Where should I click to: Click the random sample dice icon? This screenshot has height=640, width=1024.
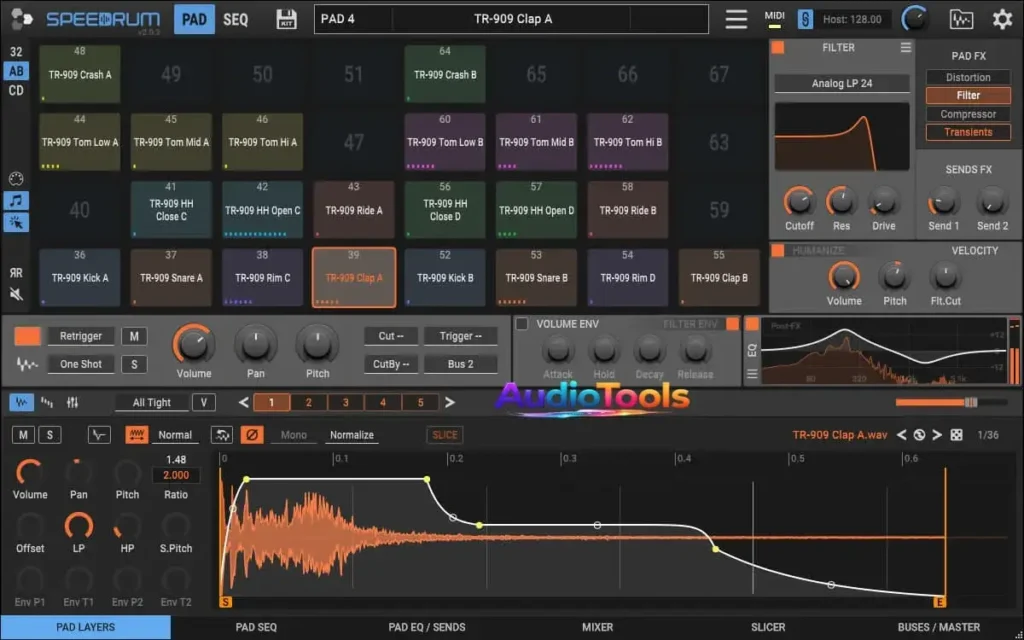(x=956, y=435)
